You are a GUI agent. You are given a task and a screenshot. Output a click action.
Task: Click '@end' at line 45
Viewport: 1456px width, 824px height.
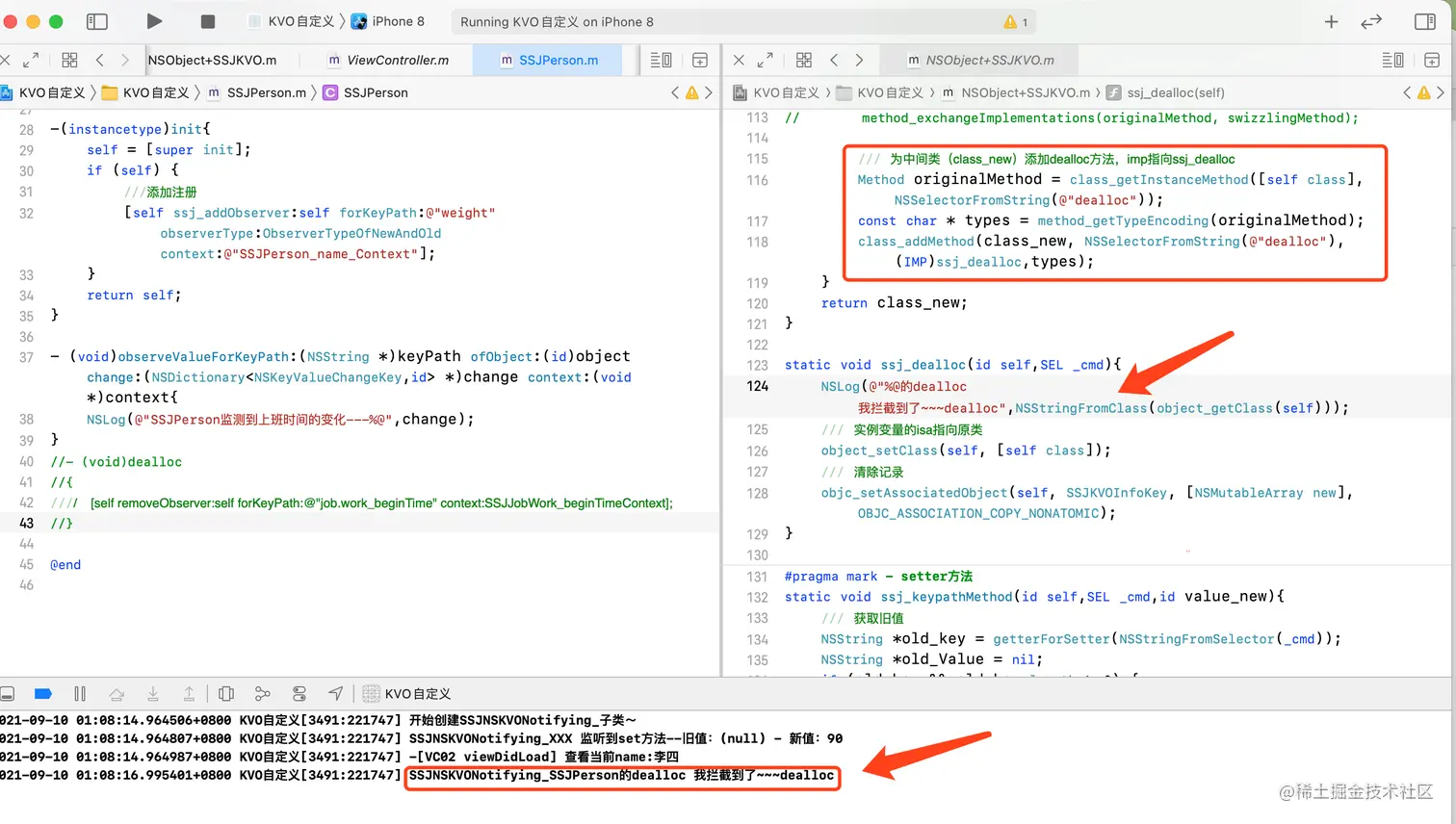[x=65, y=564]
